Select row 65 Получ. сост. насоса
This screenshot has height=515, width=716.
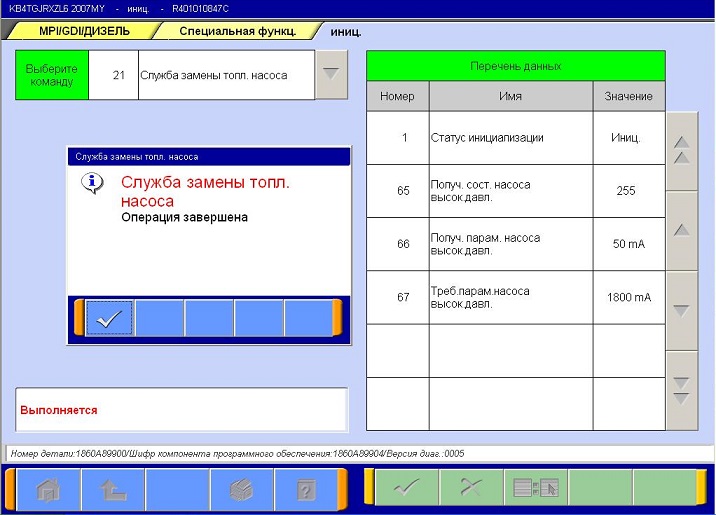[x=515, y=191]
